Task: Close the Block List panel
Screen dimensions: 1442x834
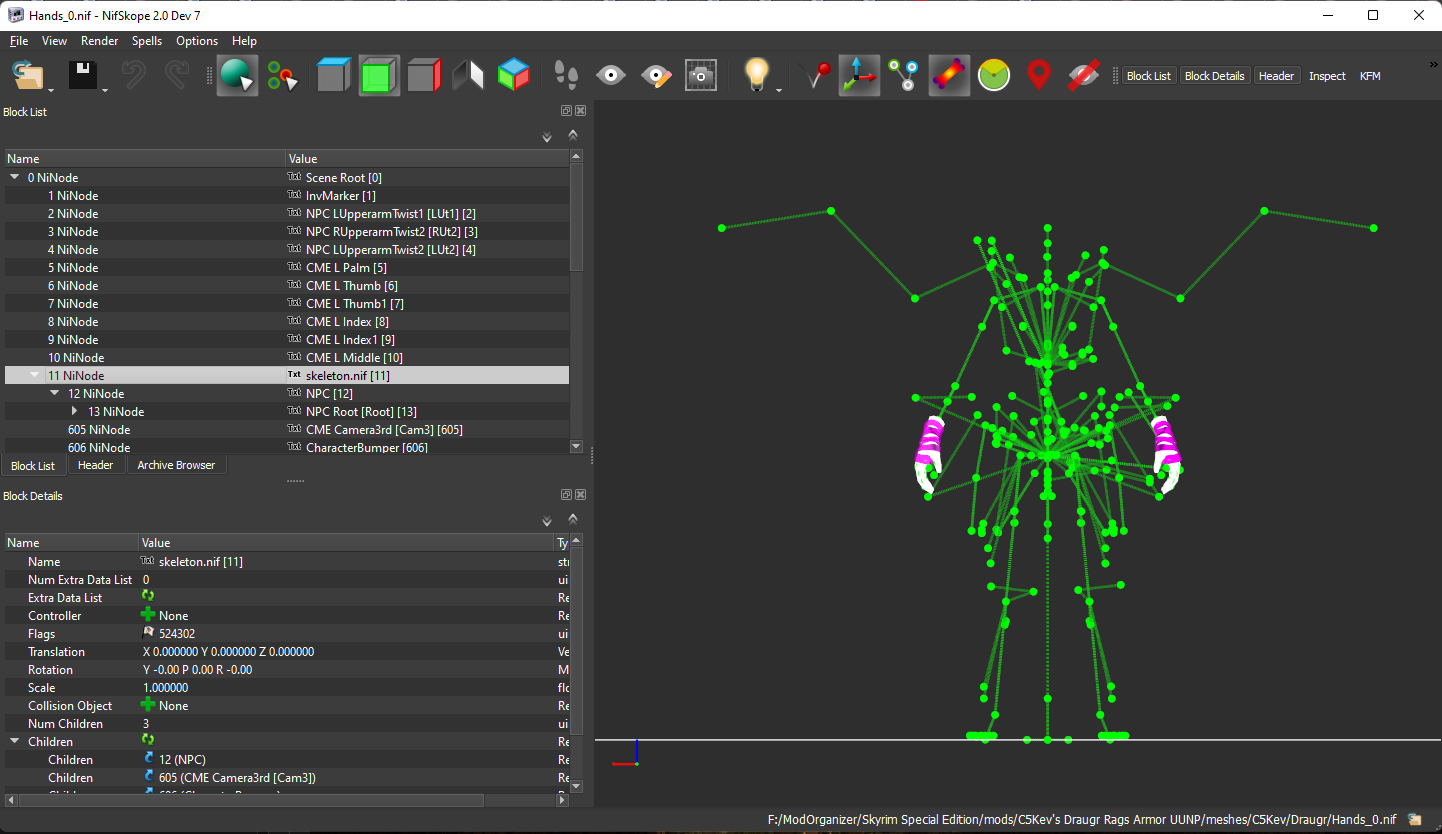Action: pos(580,111)
